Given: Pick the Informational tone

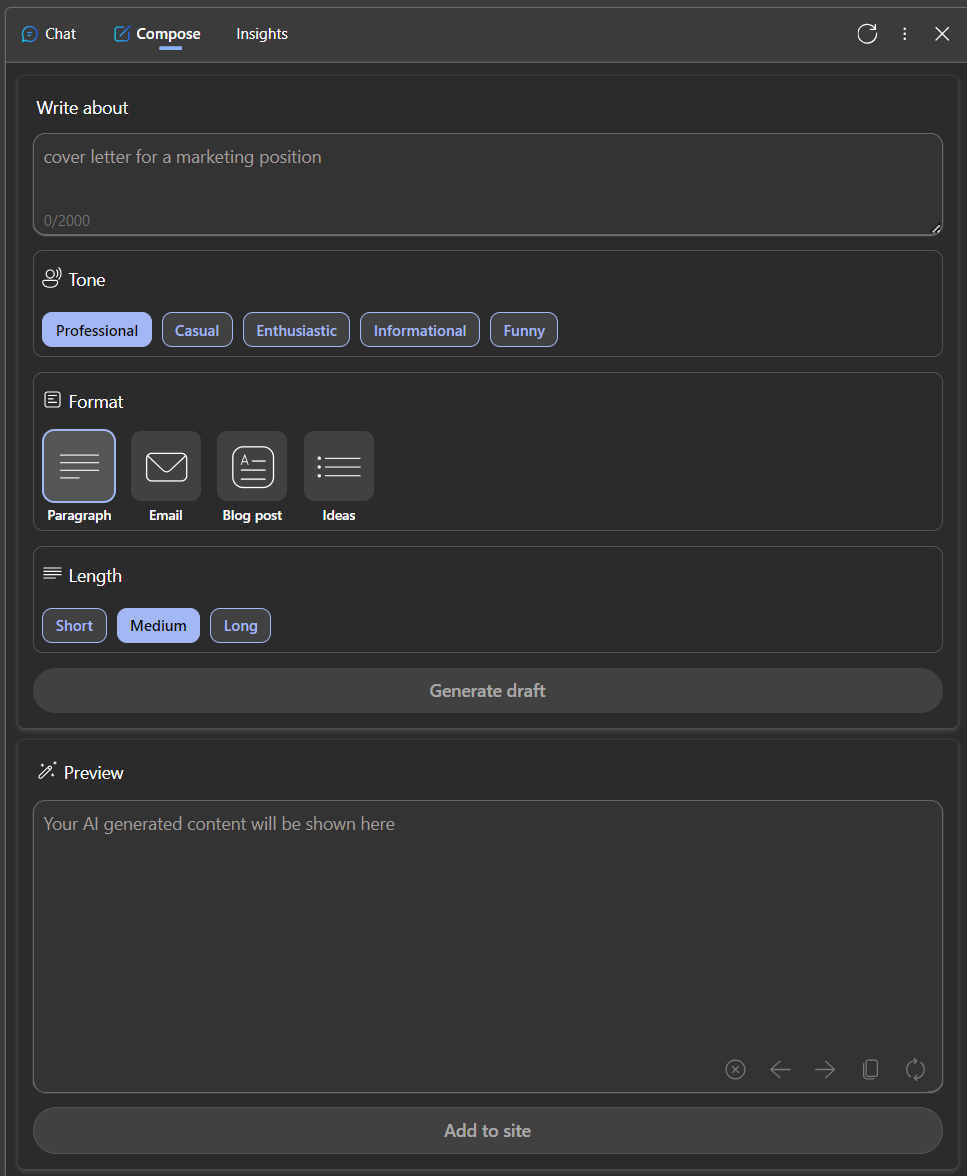Looking at the screenshot, I should point(420,330).
